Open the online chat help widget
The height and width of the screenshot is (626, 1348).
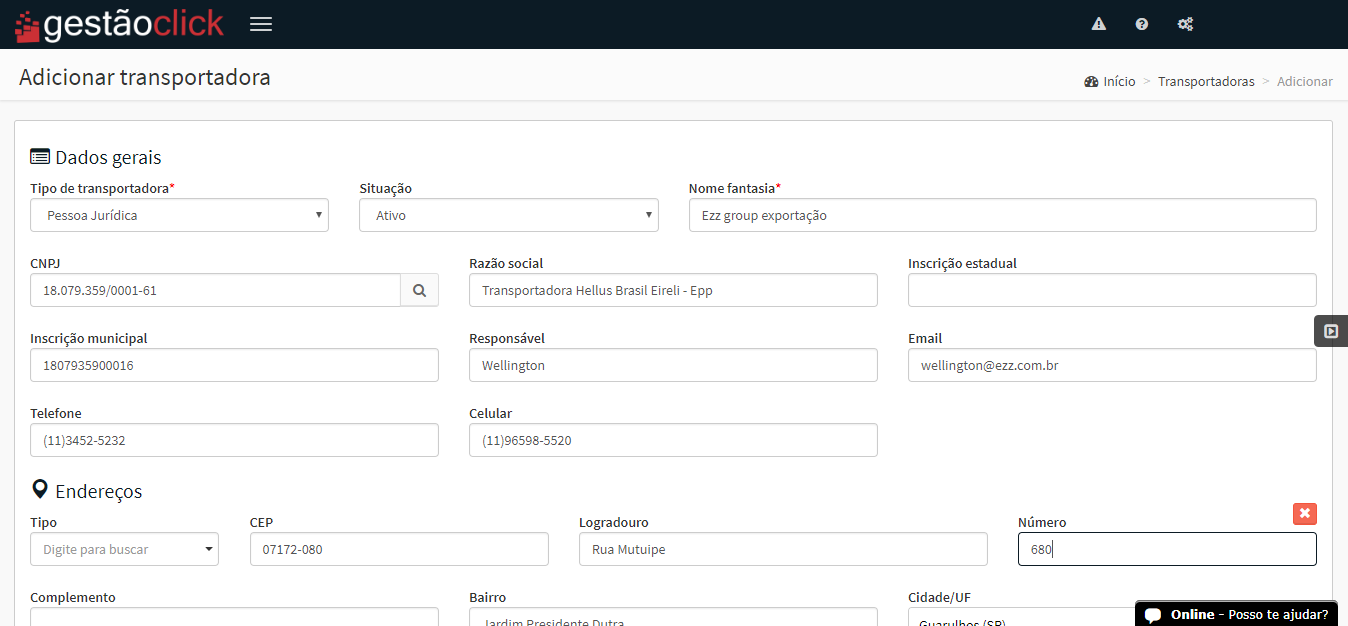click(x=1236, y=614)
